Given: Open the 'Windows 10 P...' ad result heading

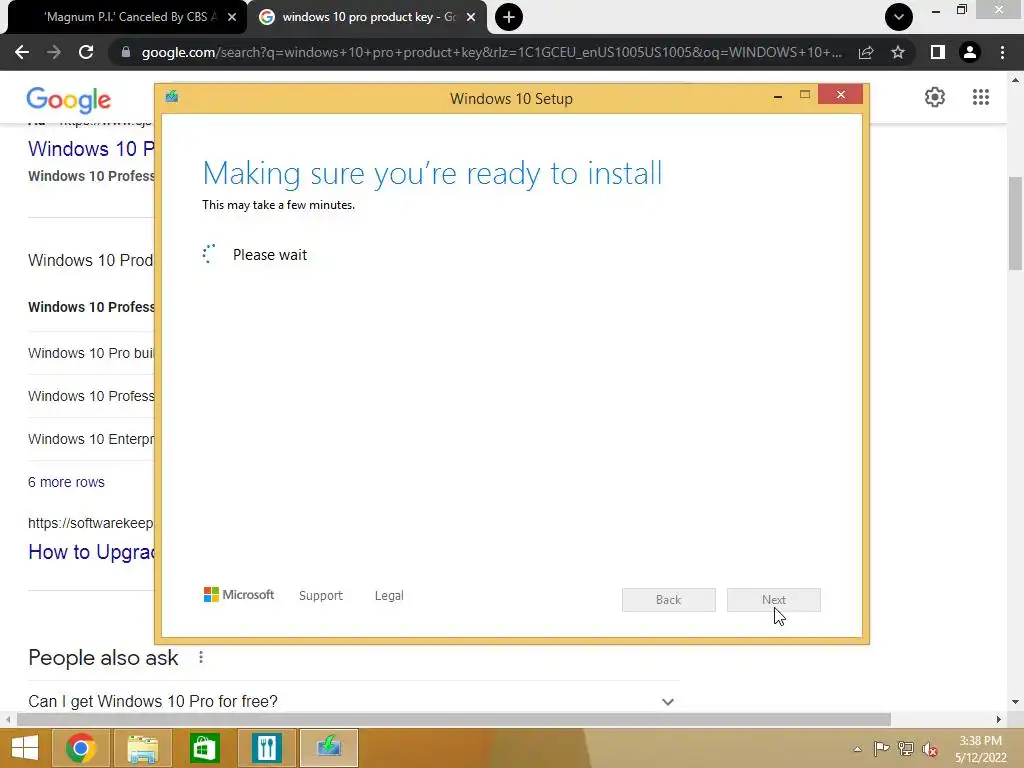Looking at the screenshot, I should click(91, 149).
